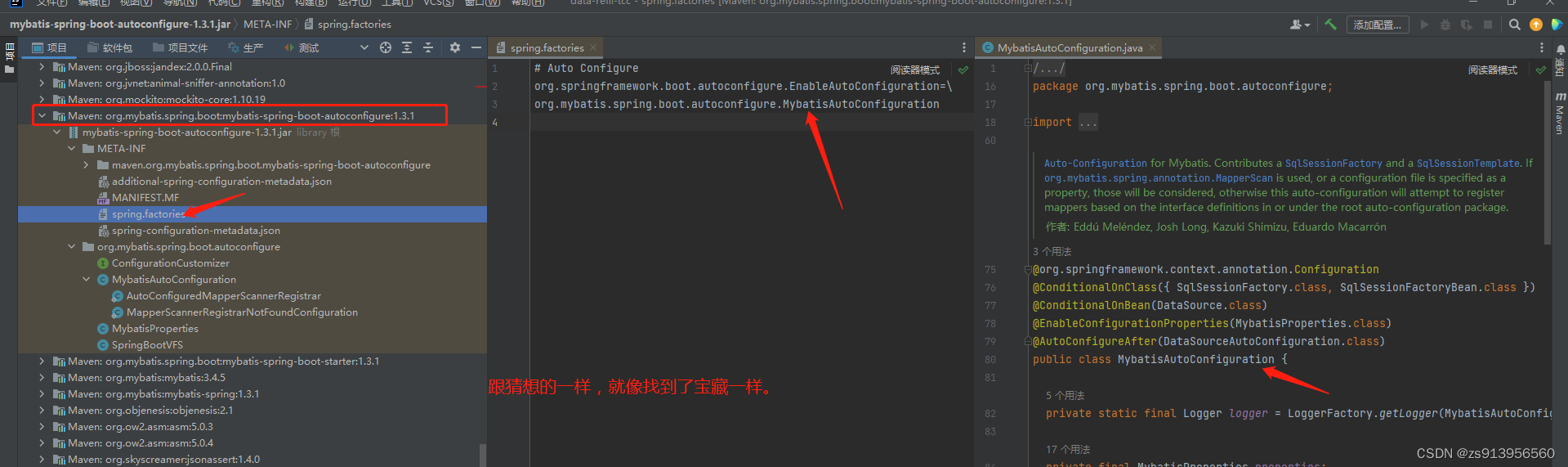This screenshot has width=1568, height=467.
Task: Expand Maven: org.jboss:jandex:2.0.0.Final node
Action: pos(42,66)
